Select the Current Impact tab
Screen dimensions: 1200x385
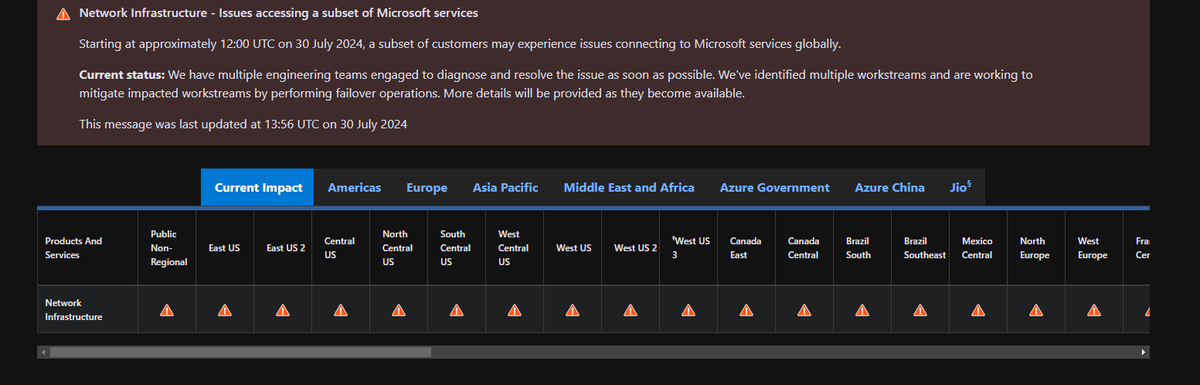[x=258, y=187]
